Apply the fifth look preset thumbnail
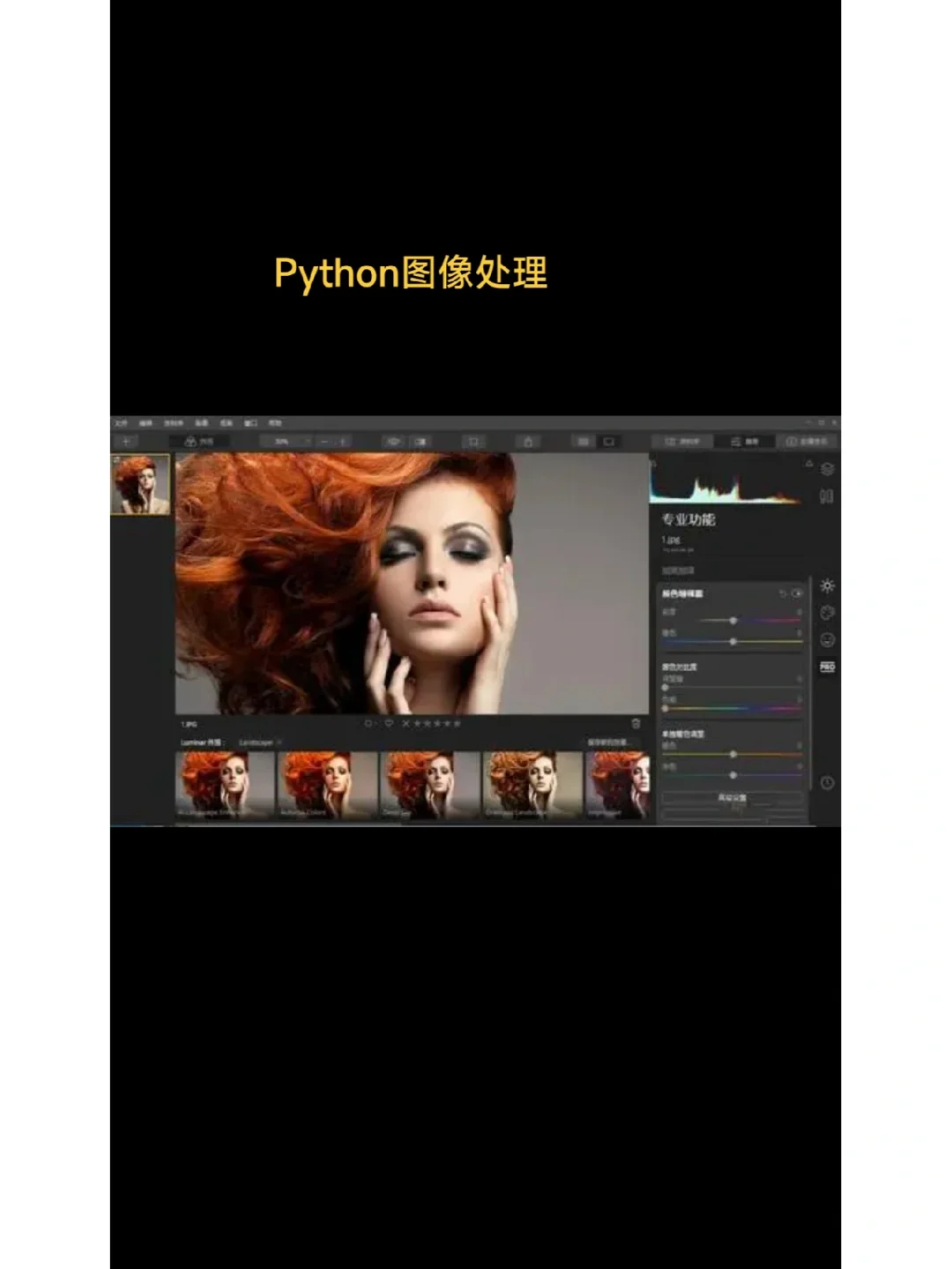The height and width of the screenshot is (1269, 952). tap(617, 784)
